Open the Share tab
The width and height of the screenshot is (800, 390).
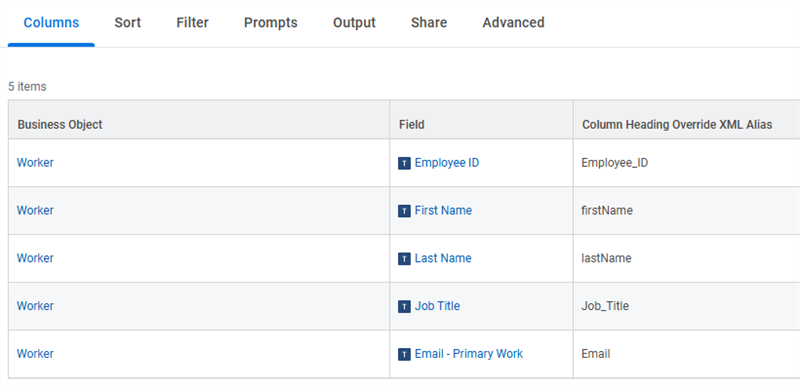tap(429, 23)
